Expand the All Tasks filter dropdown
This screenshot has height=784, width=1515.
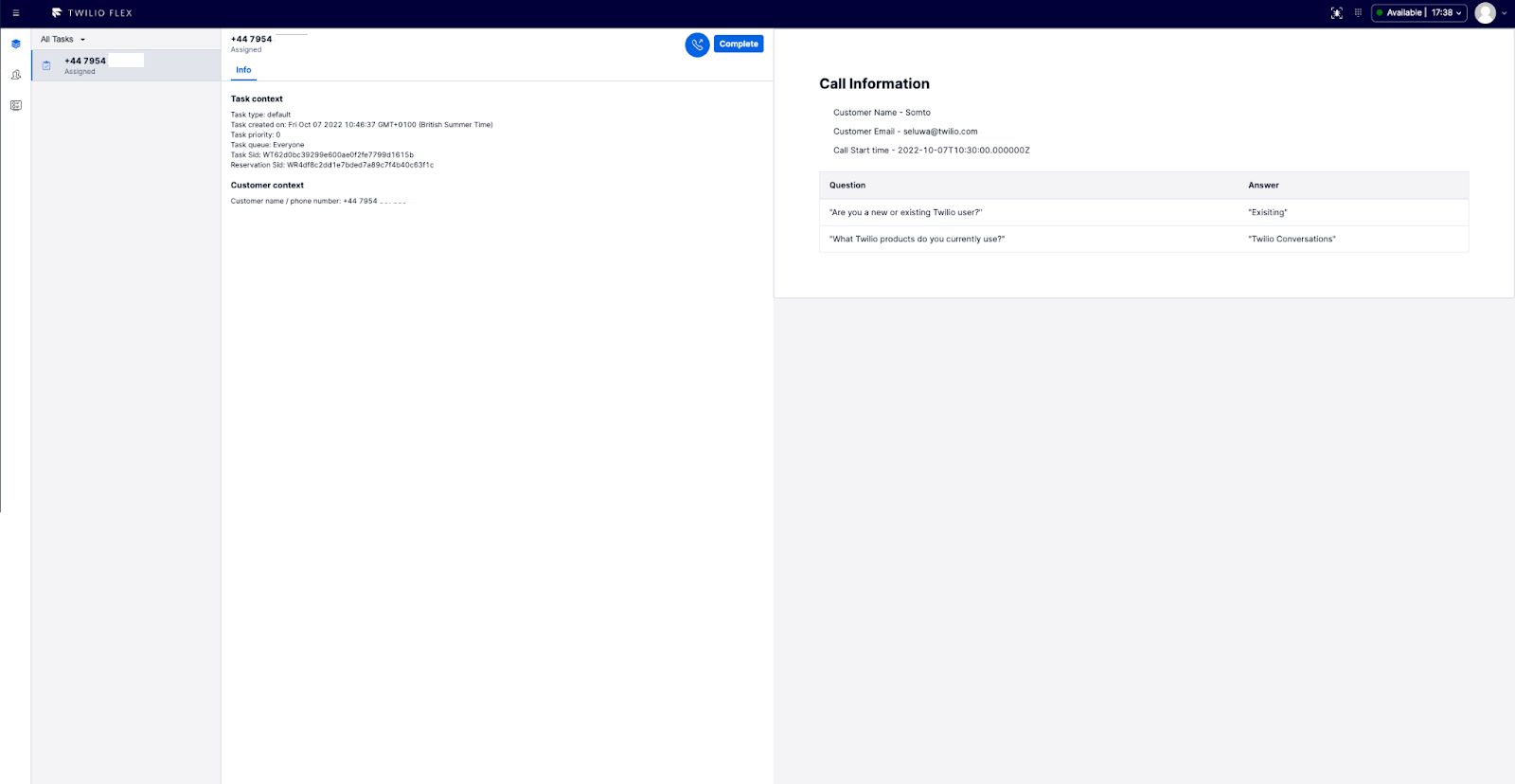(x=63, y=40)
